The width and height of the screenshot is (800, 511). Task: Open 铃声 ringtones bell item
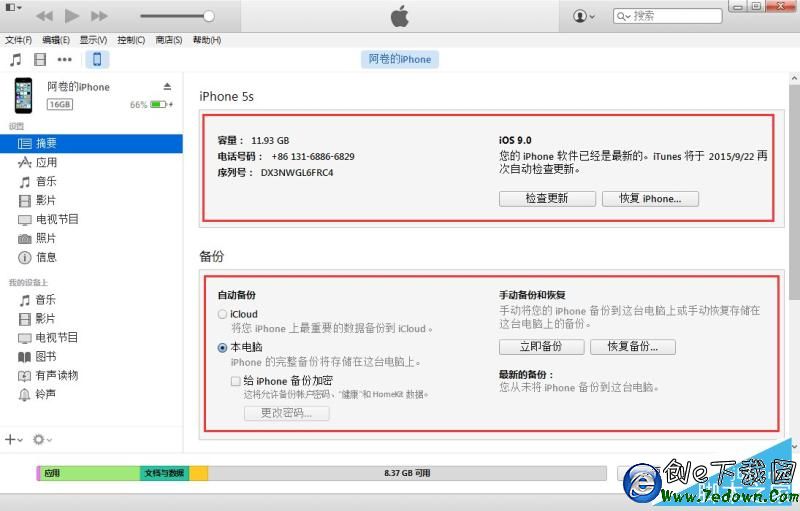click(x=37, y=395)
